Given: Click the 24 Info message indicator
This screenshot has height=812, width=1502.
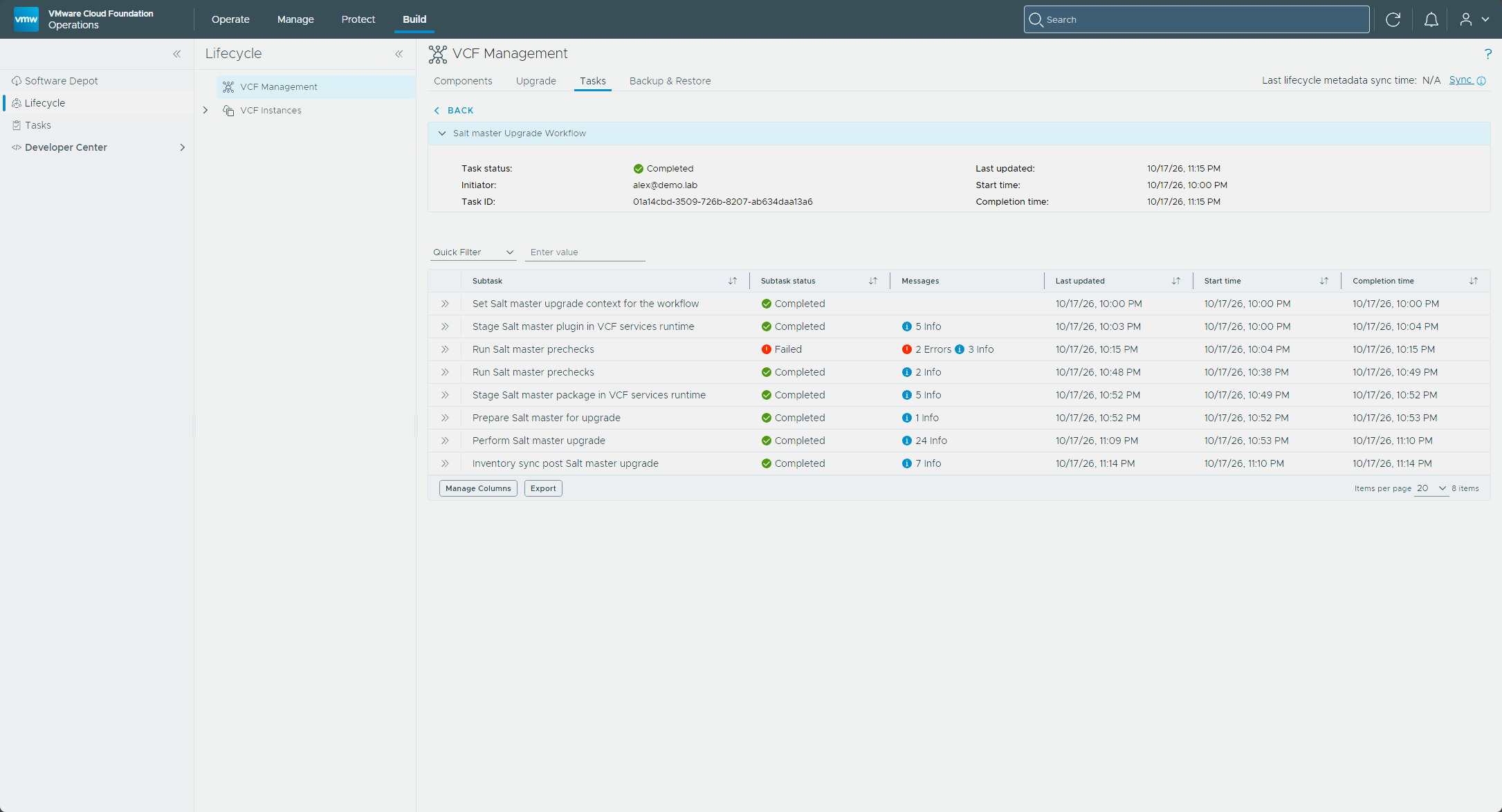Looking at the screenshot, I should click(924, 441).
